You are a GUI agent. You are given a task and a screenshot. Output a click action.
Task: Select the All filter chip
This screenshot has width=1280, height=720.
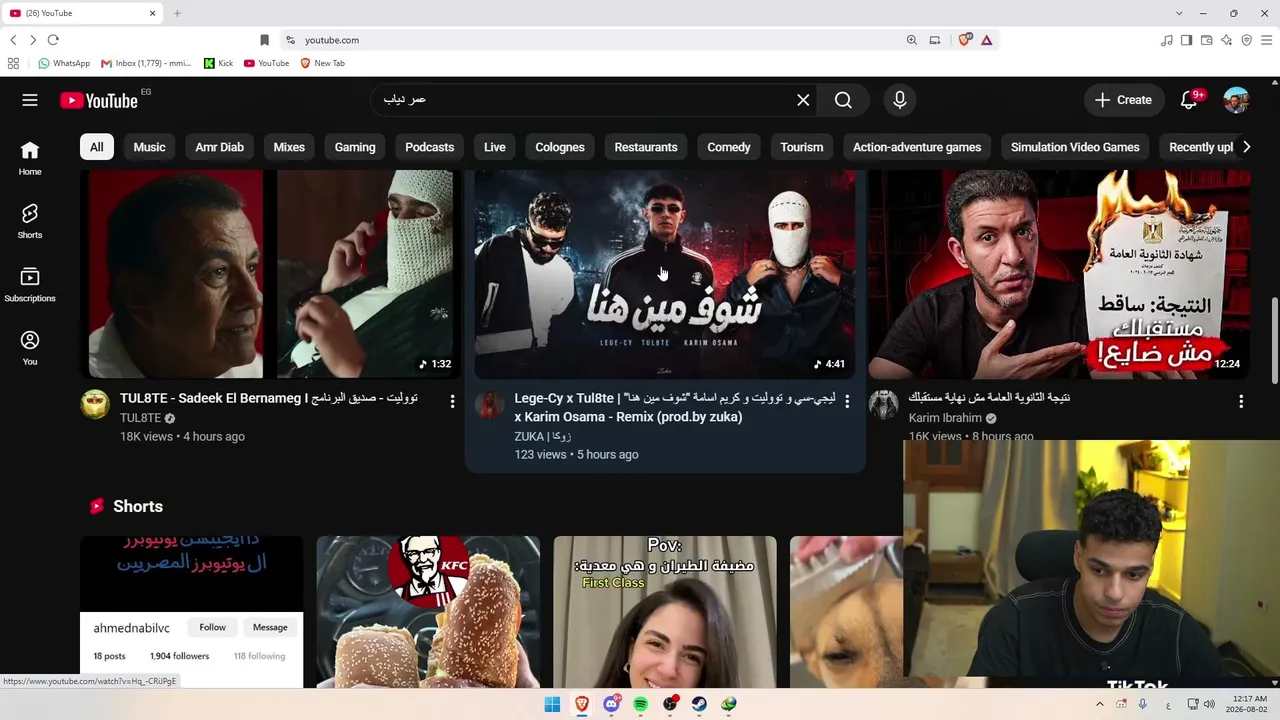[96, 147]
